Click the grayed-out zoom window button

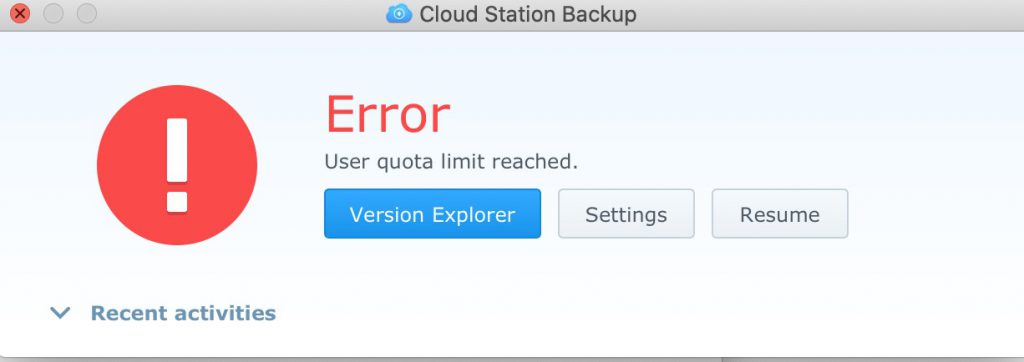tap(87, 13)
